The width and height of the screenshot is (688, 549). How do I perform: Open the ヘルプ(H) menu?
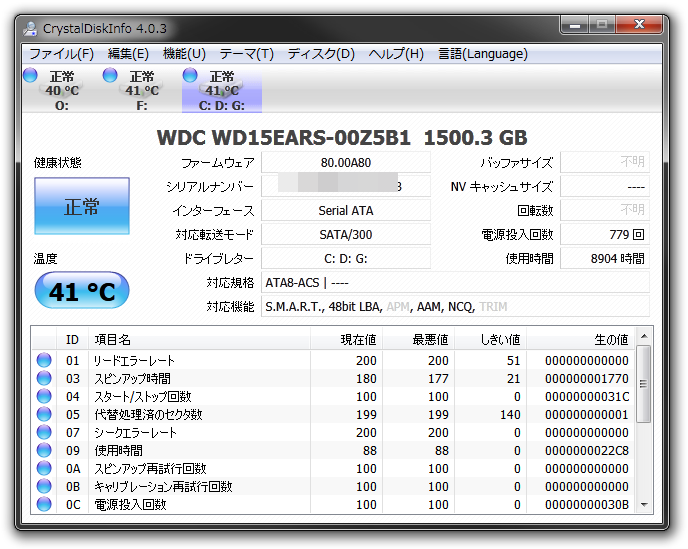(x=396, y=54)
